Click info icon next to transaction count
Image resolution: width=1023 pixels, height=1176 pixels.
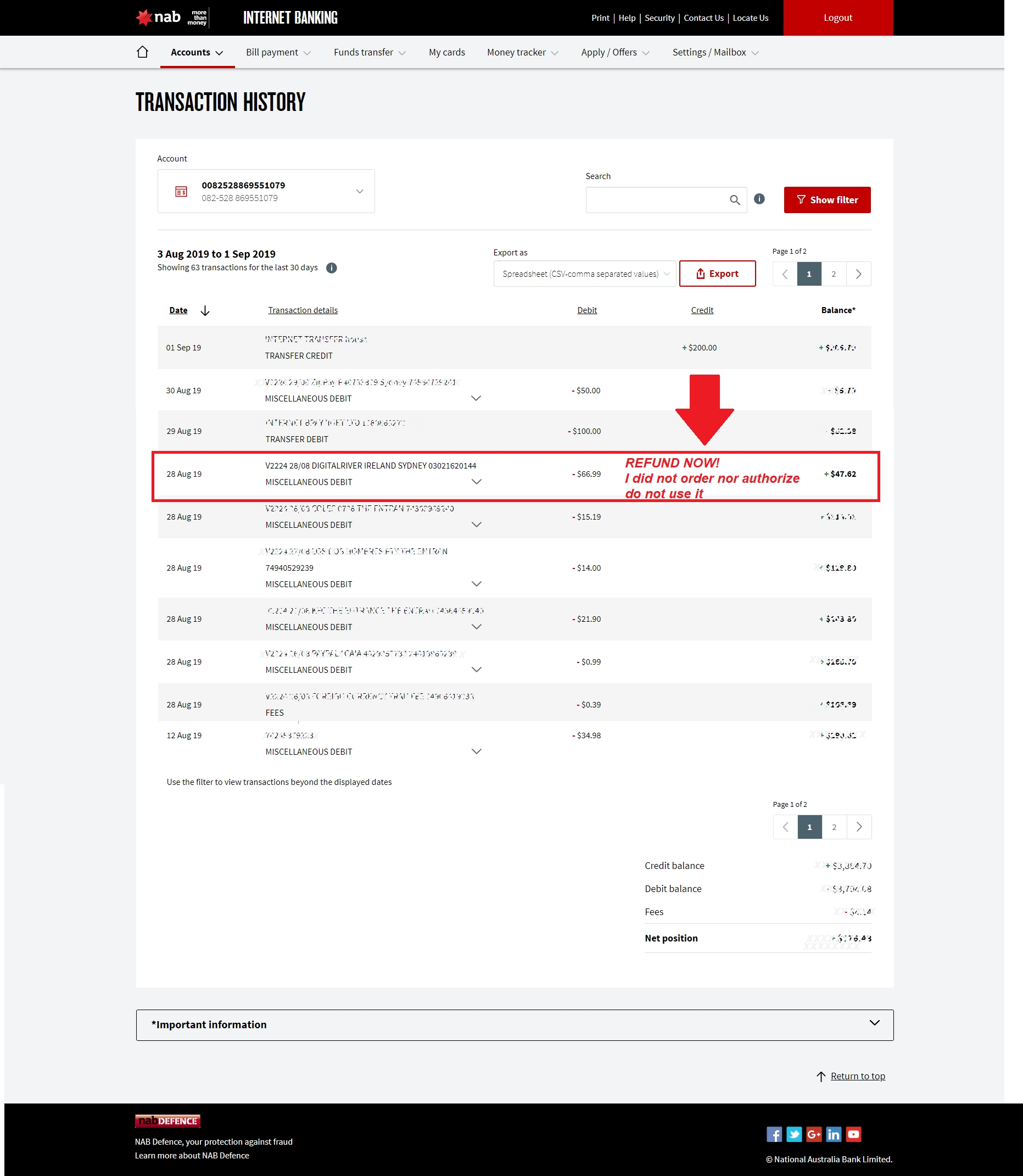coord(331,268)
